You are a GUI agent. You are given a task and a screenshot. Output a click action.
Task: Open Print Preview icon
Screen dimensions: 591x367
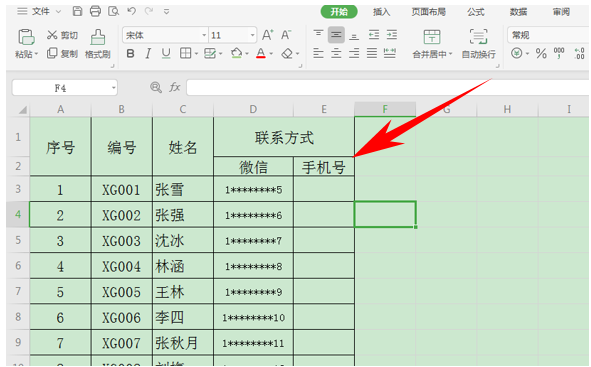[x=113, y=11]
